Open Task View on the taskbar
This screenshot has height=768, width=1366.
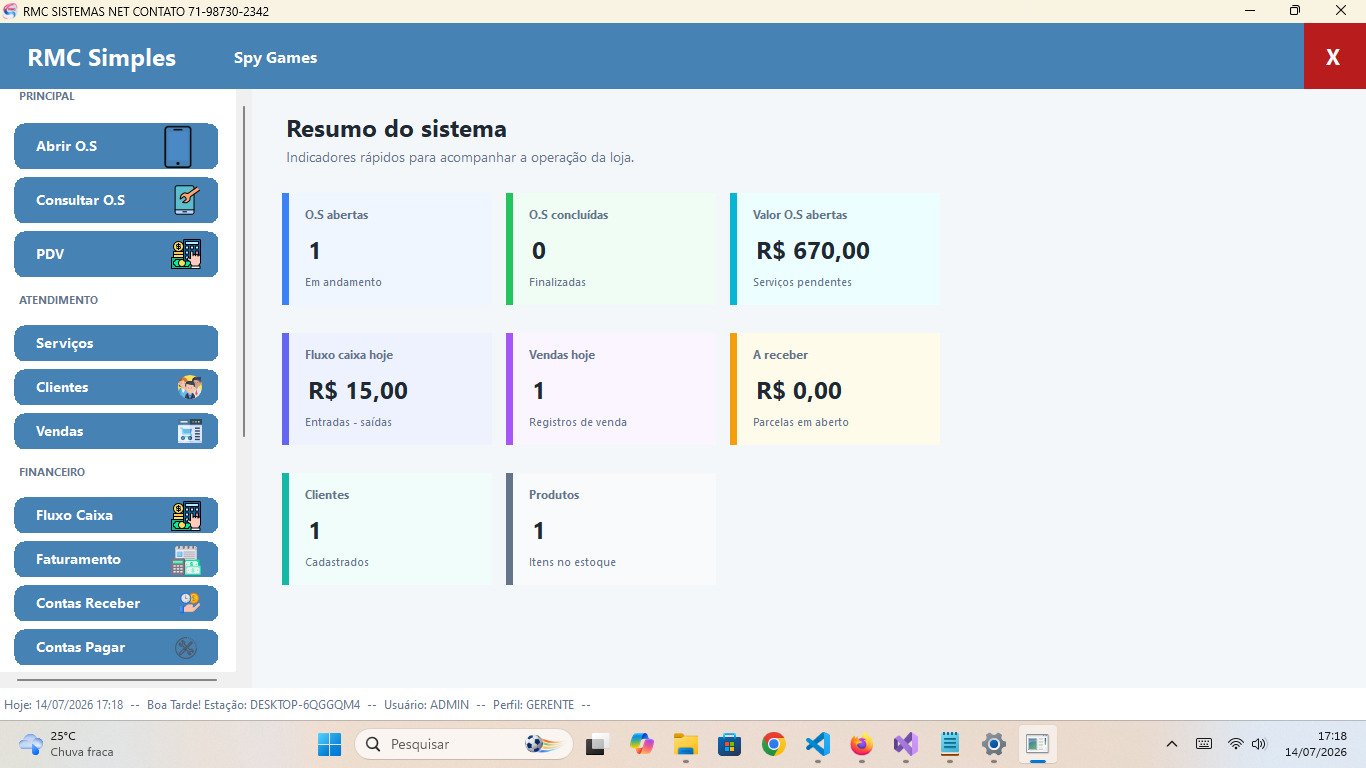point(597,744)
